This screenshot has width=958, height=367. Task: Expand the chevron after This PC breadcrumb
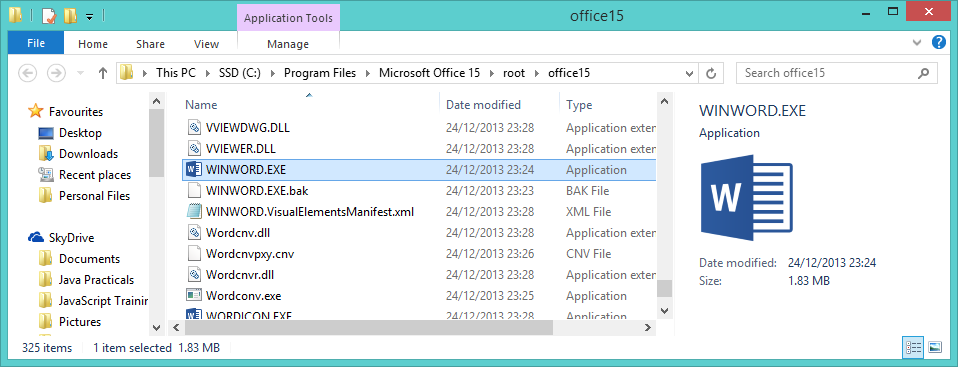(x=207, y=73)
